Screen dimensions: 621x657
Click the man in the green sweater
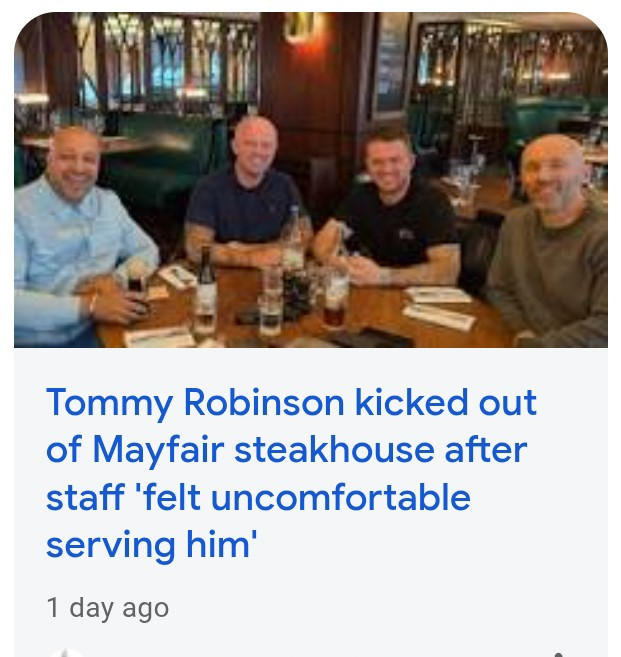[x=553, y=239]
